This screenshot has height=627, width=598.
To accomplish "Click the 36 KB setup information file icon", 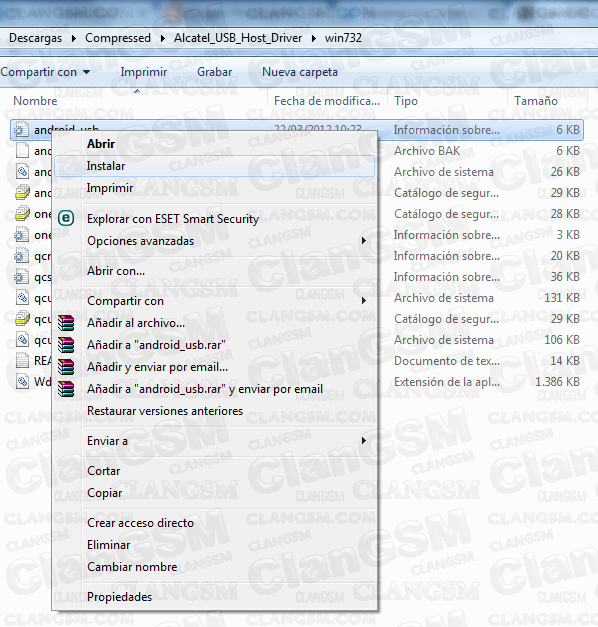I will click(x=21, y=277).
